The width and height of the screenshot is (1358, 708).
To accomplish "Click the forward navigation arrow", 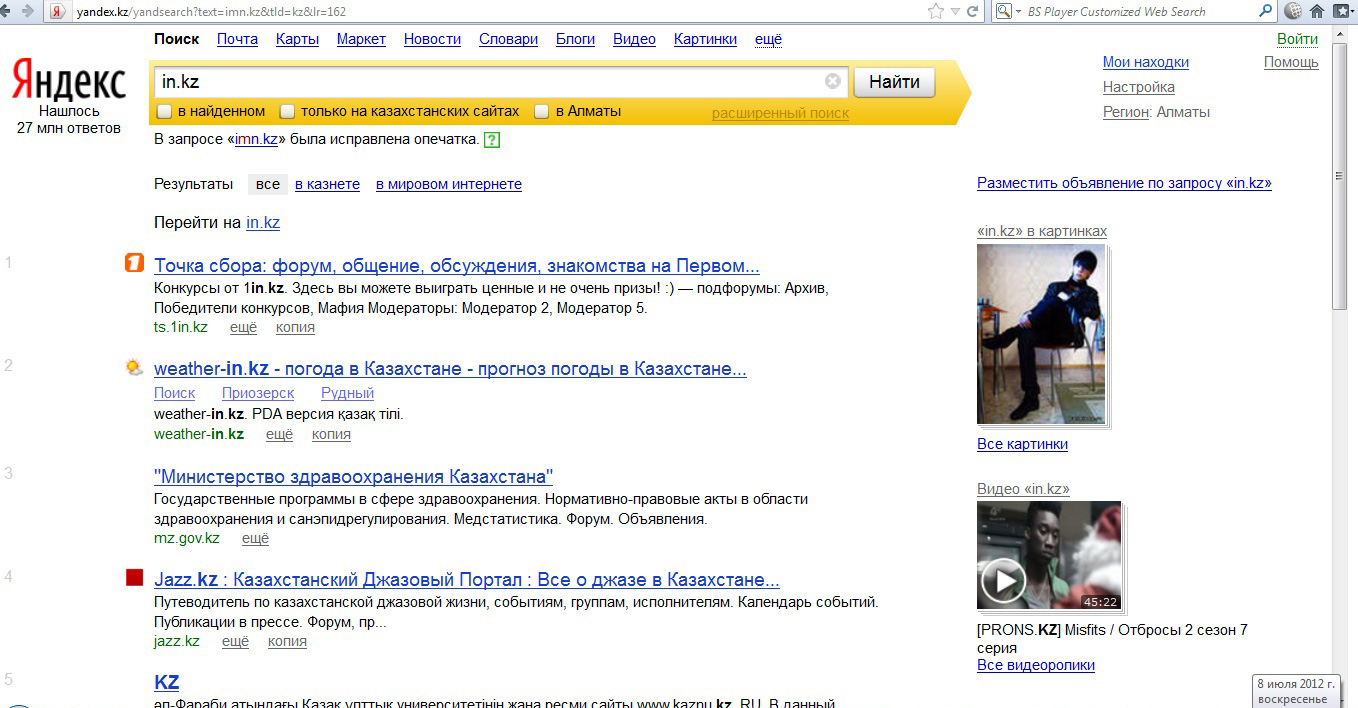I will (27, 11).
